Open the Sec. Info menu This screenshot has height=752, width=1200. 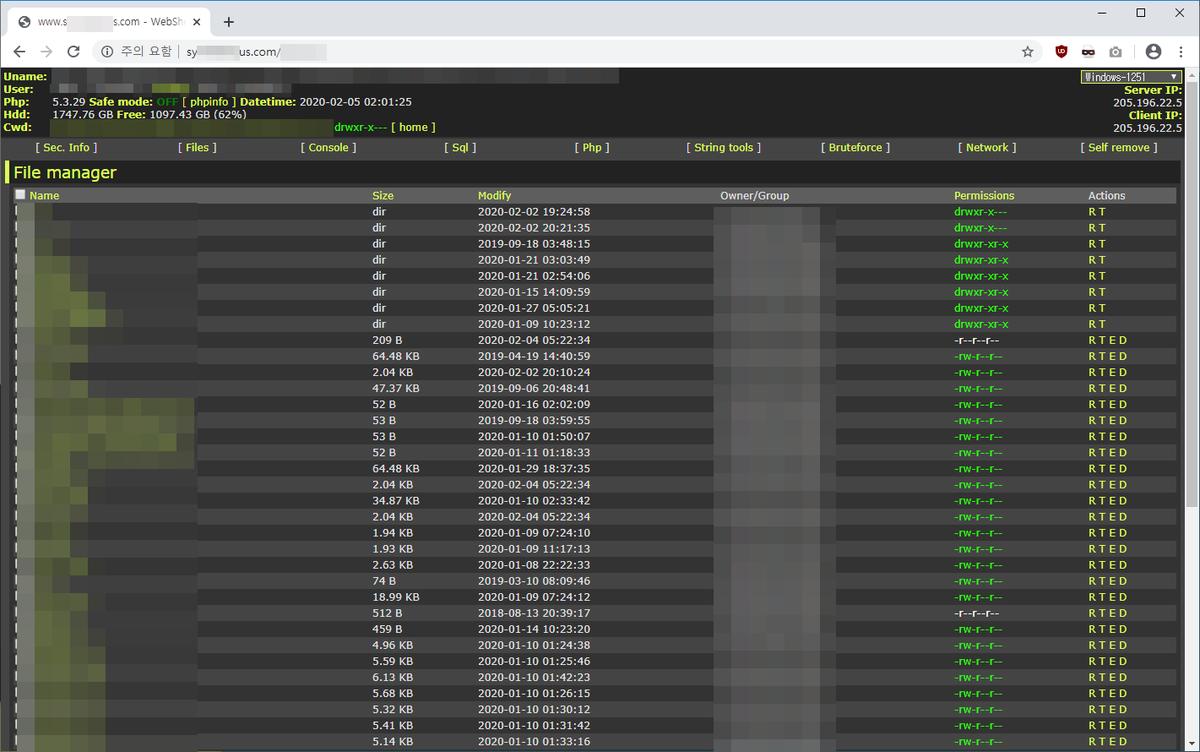click(x=66, y=147)
